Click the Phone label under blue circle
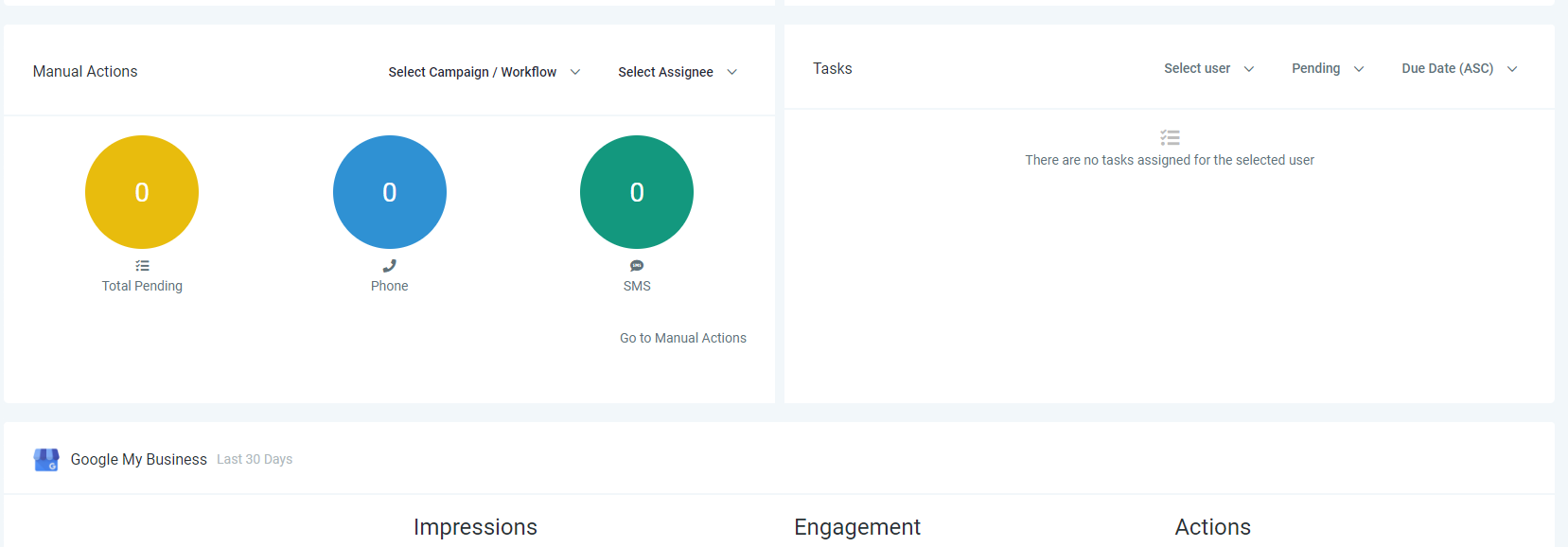1568x547 pixels. pos(390,286)
